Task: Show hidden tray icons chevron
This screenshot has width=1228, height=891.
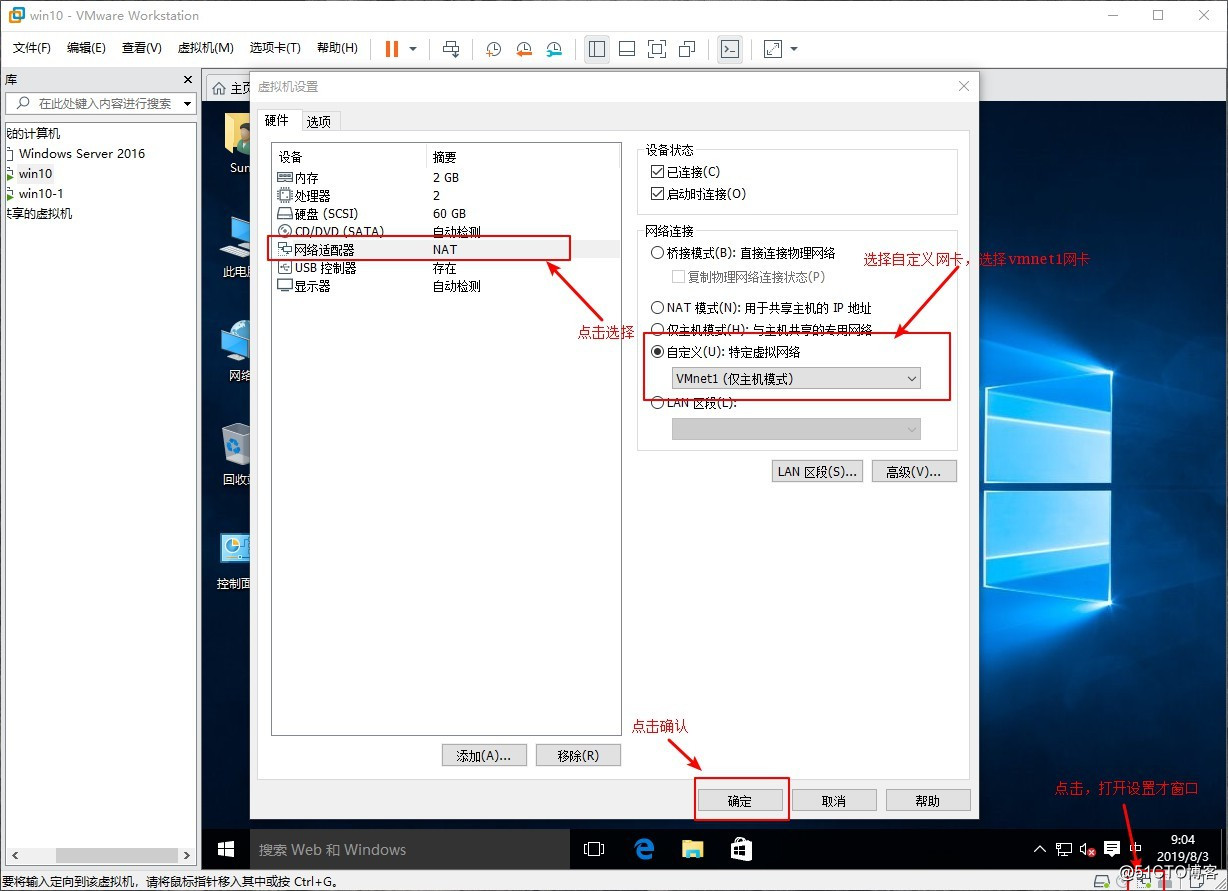Action: [1040, 849]
